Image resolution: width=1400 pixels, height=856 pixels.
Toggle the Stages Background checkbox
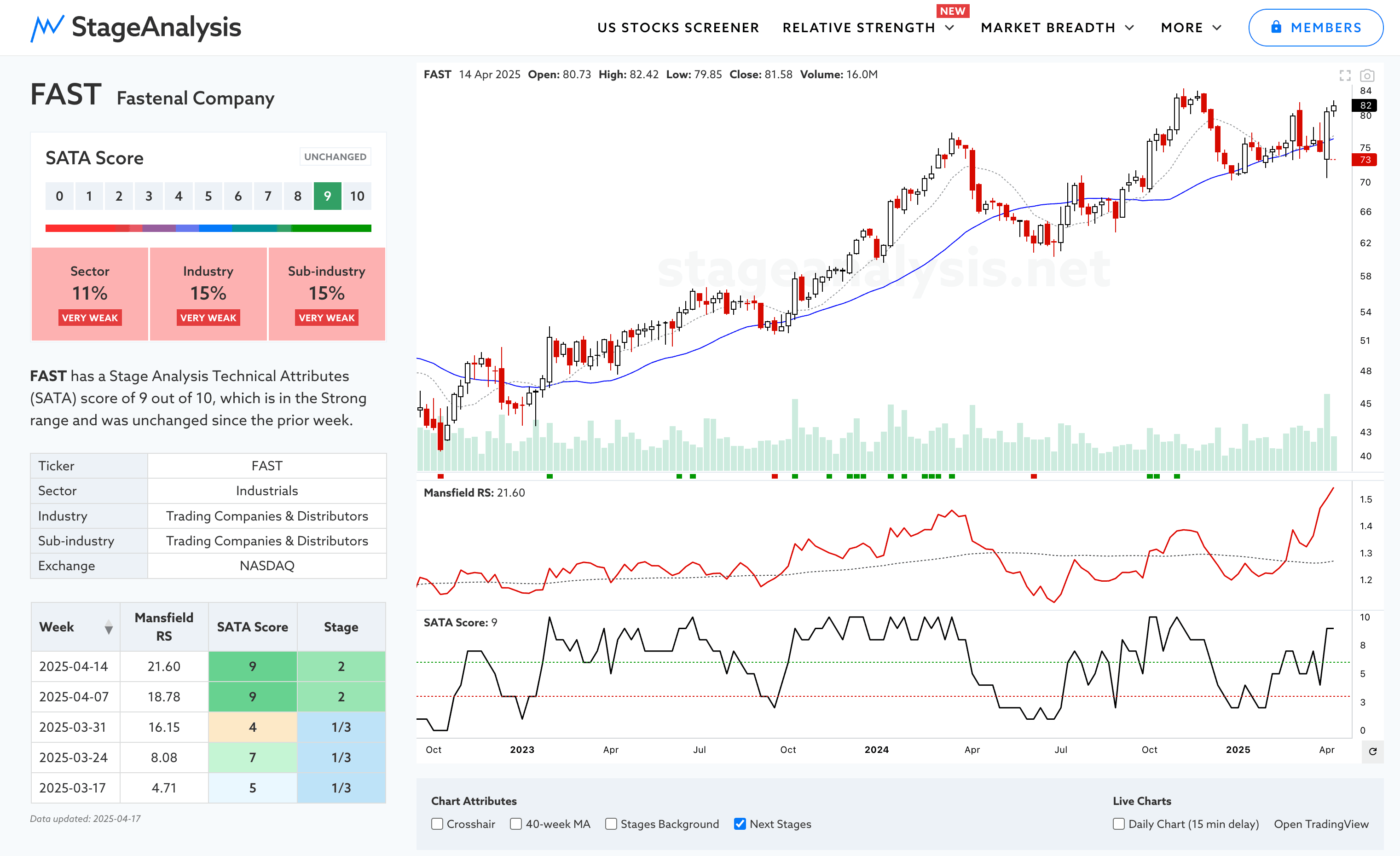[x=611, y=824]
